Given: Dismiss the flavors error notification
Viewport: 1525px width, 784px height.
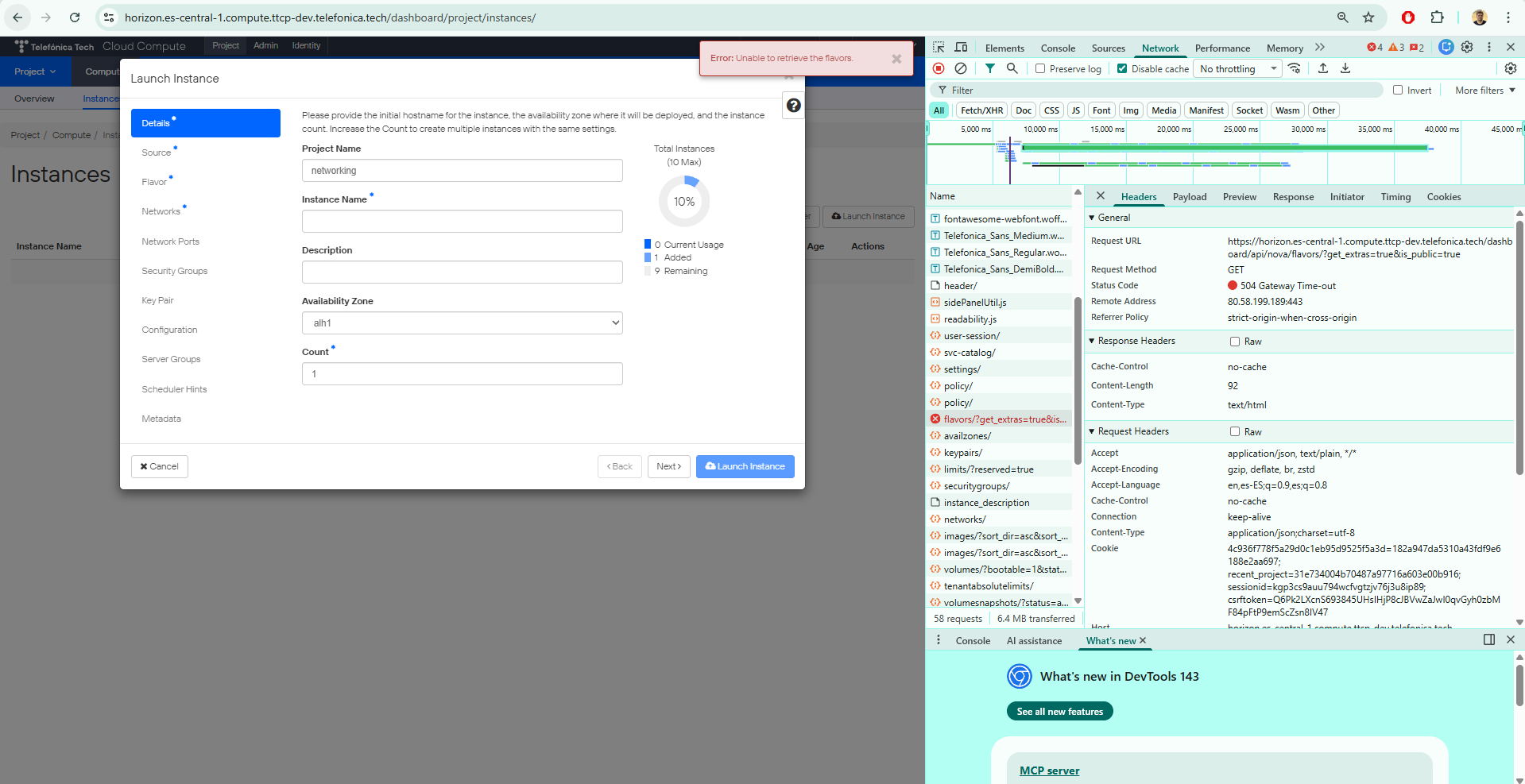Looking at the screenshot, I should pos(896,59).
